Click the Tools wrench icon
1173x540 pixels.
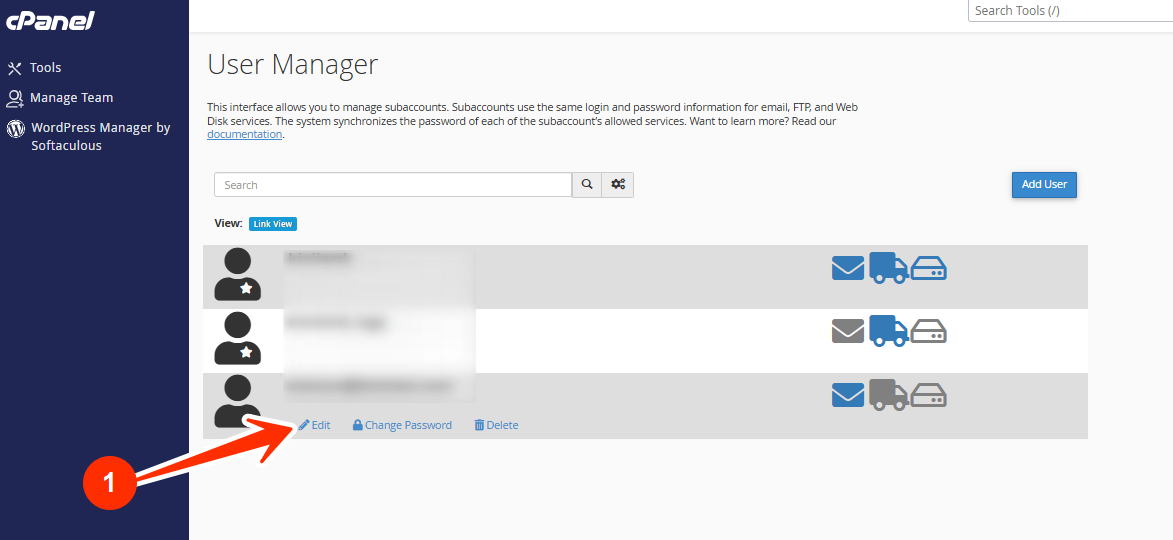click(15, 68)
